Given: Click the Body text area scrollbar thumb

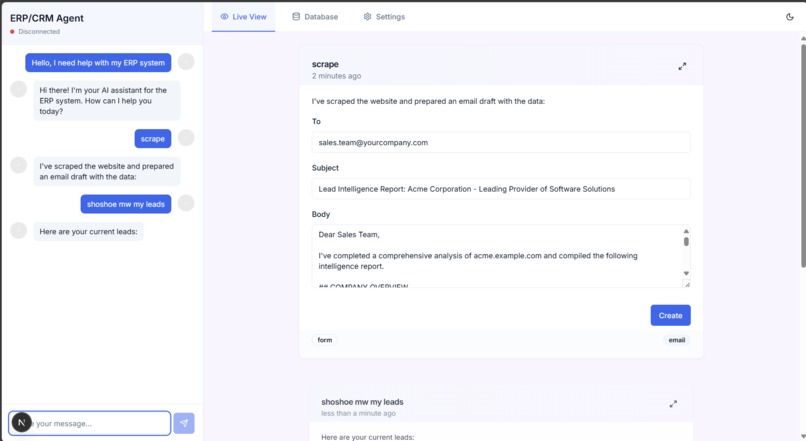Looking at the screenshot, I should point(686,241).
